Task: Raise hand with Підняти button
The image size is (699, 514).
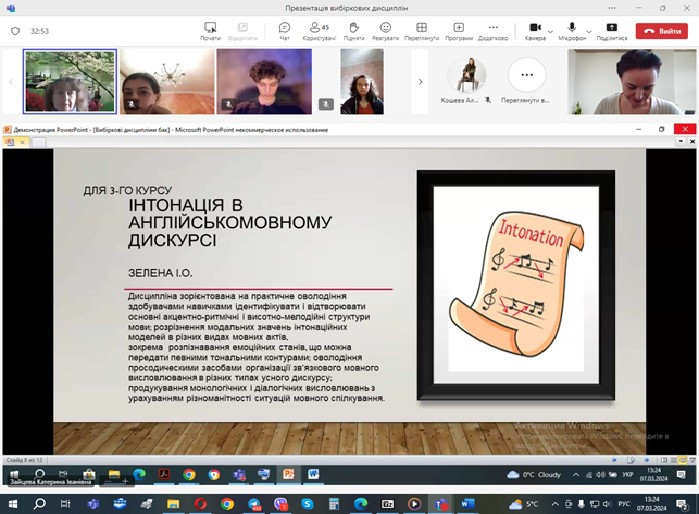Action: [354, 30]
